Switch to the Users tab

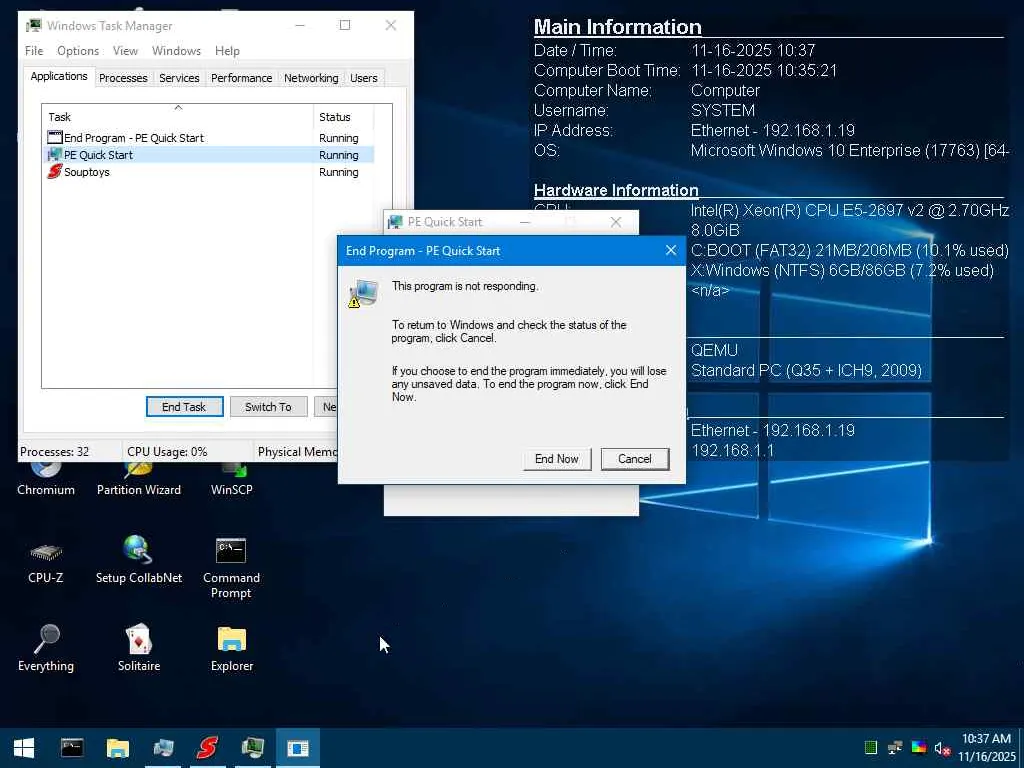tap(364, 78)
